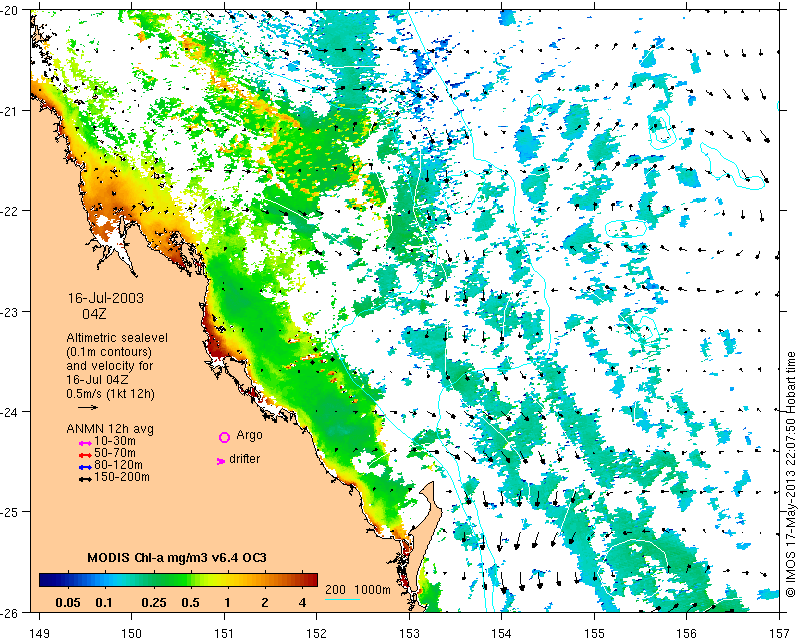Screen dimensions: 800x640
Task: Click the date text 16-Jul-2003
Action: (x=106, y=298)
